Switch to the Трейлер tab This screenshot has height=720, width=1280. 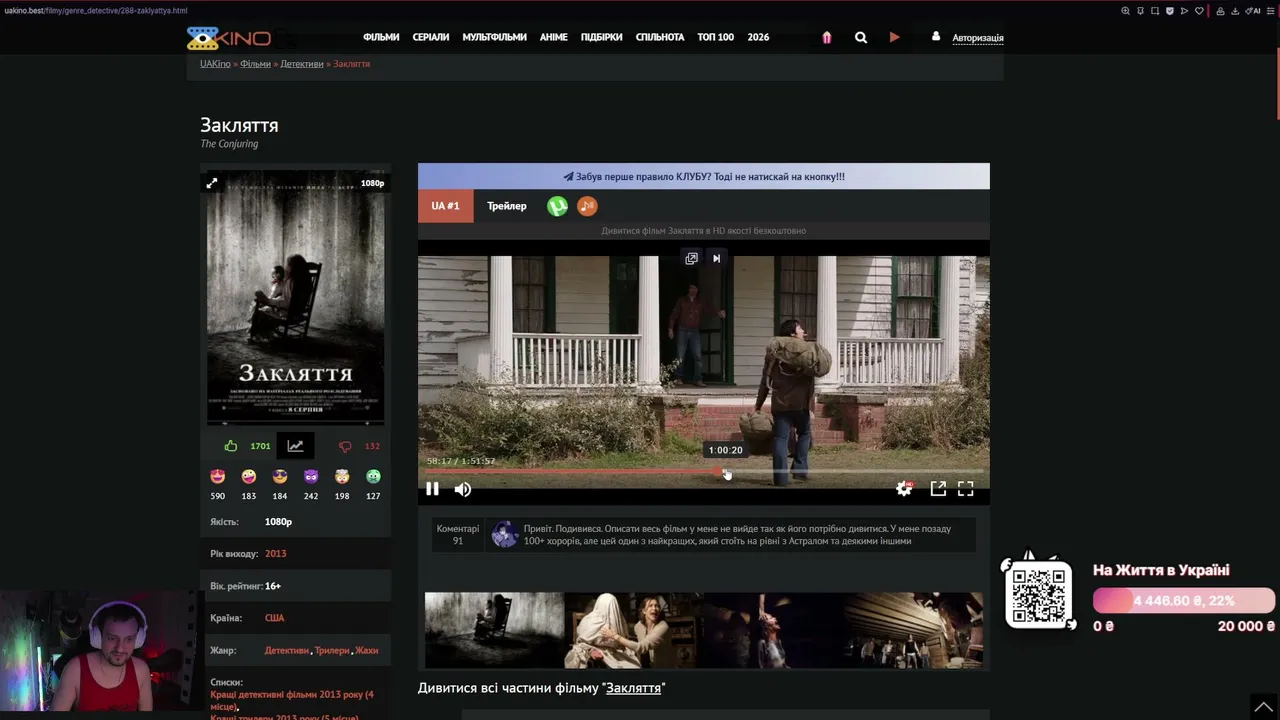507,206
